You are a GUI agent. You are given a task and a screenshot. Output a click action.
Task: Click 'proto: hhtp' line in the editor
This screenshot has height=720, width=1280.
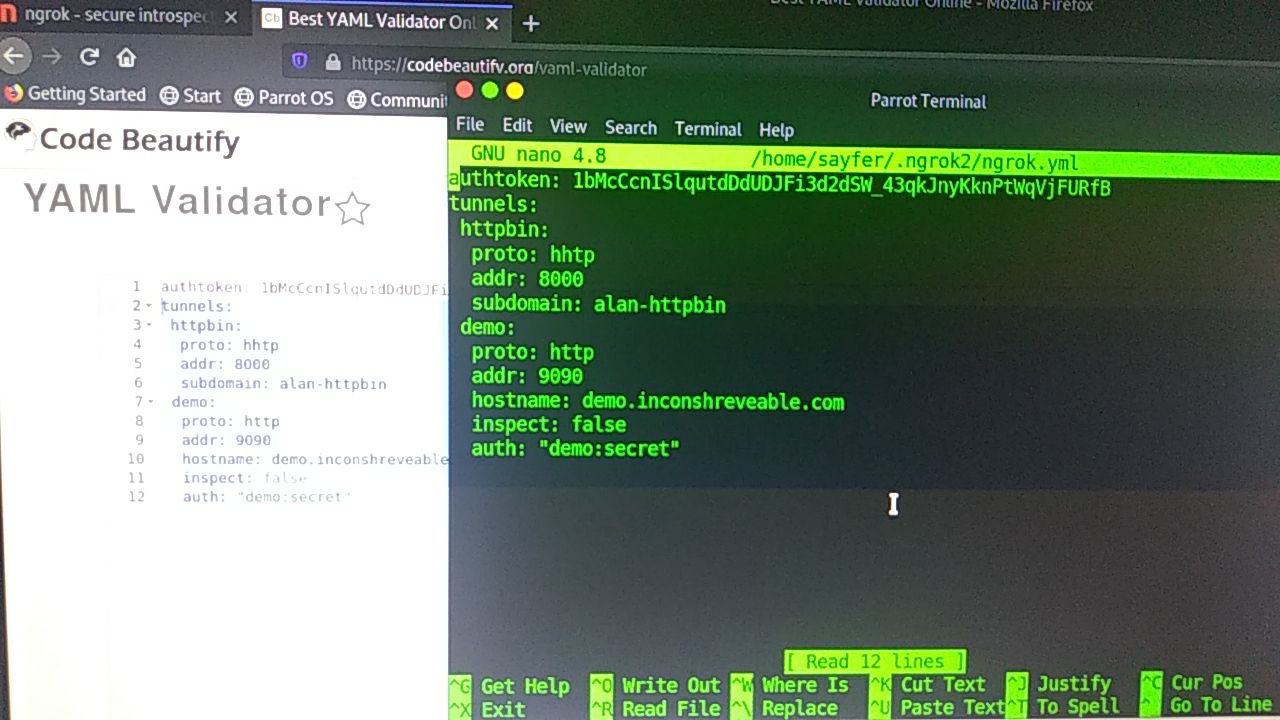229,345
